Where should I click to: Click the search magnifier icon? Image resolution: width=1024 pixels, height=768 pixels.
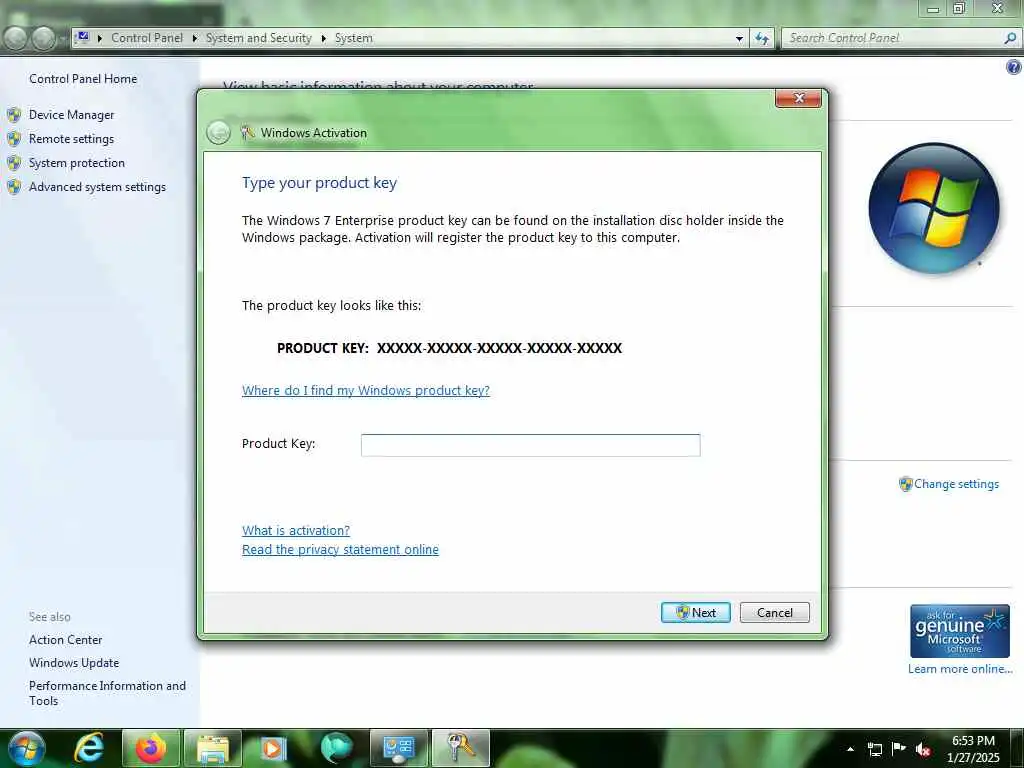(x=1010, y=38)
